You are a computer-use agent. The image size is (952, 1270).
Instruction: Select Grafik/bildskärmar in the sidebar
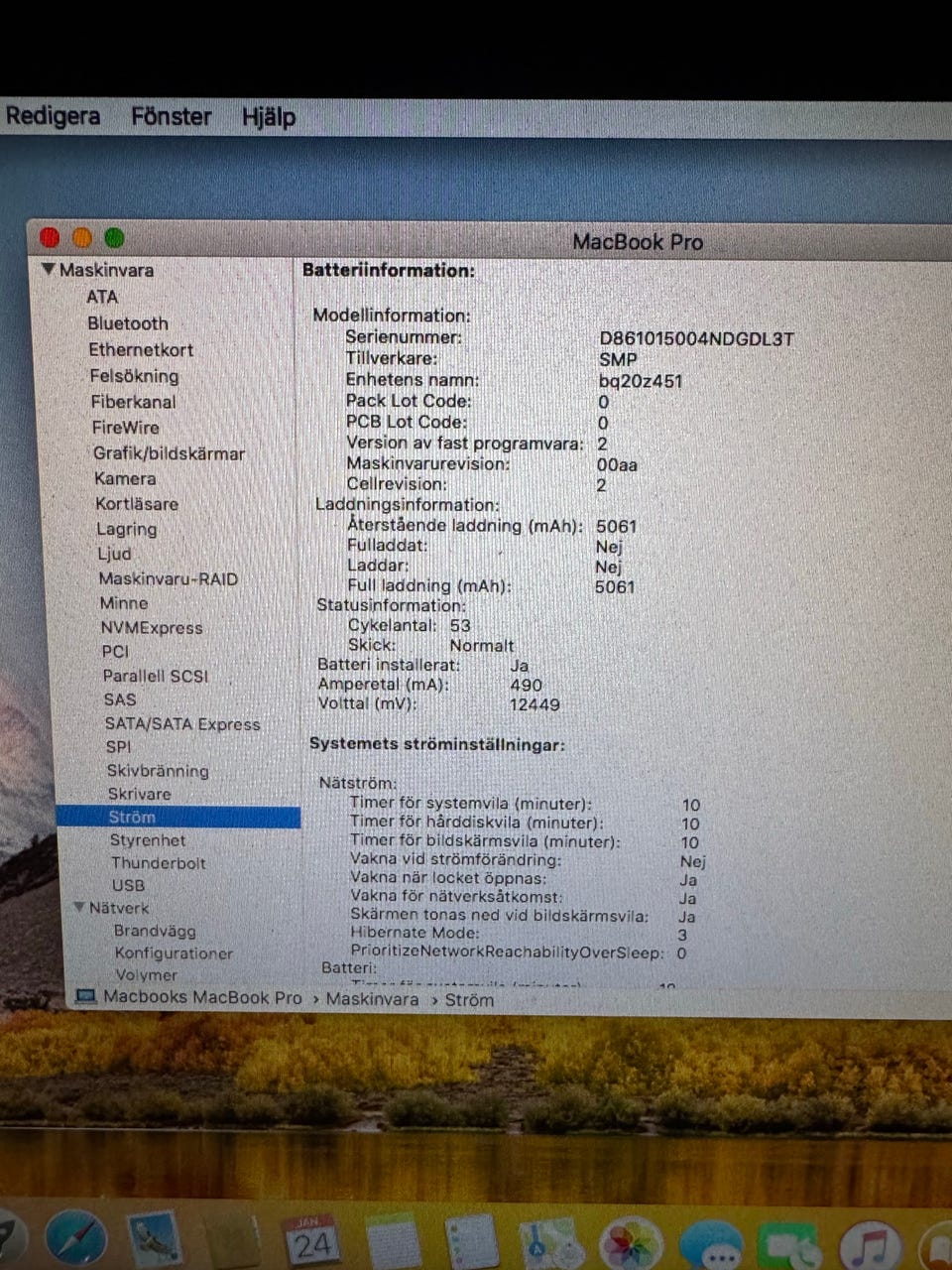[x=169, y=453]
